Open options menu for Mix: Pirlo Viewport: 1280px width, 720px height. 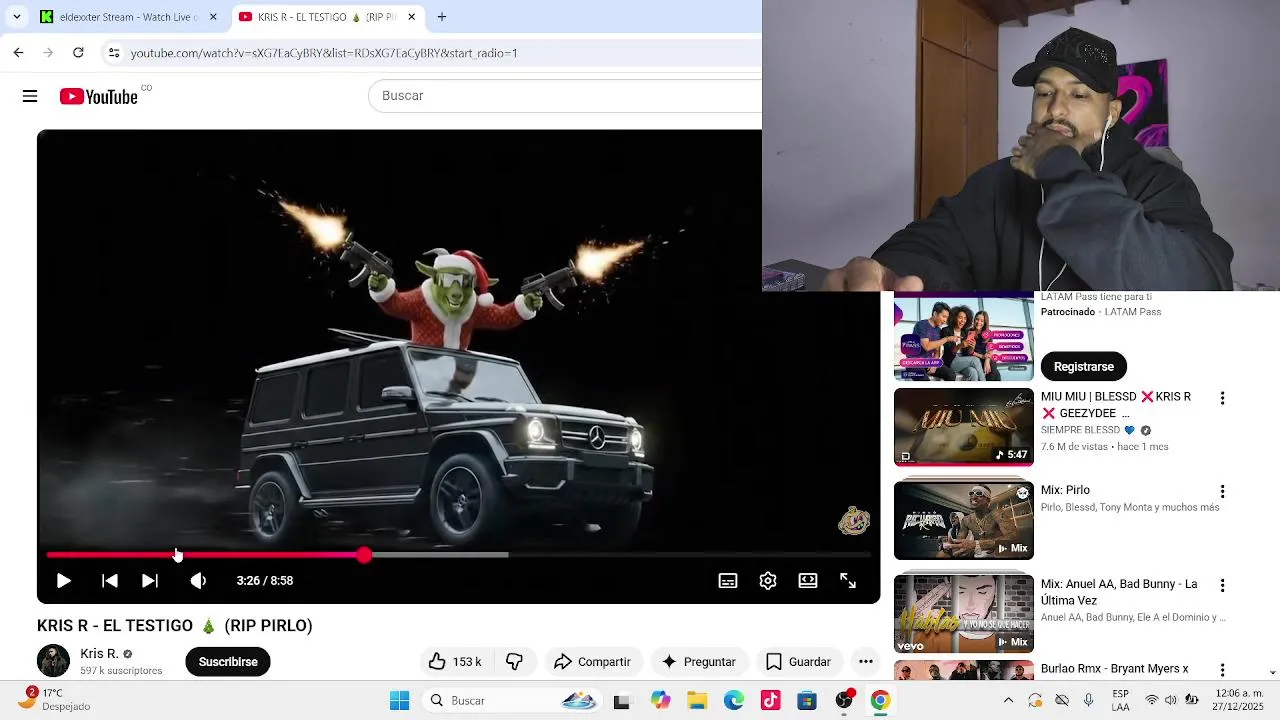[1222, 492]
